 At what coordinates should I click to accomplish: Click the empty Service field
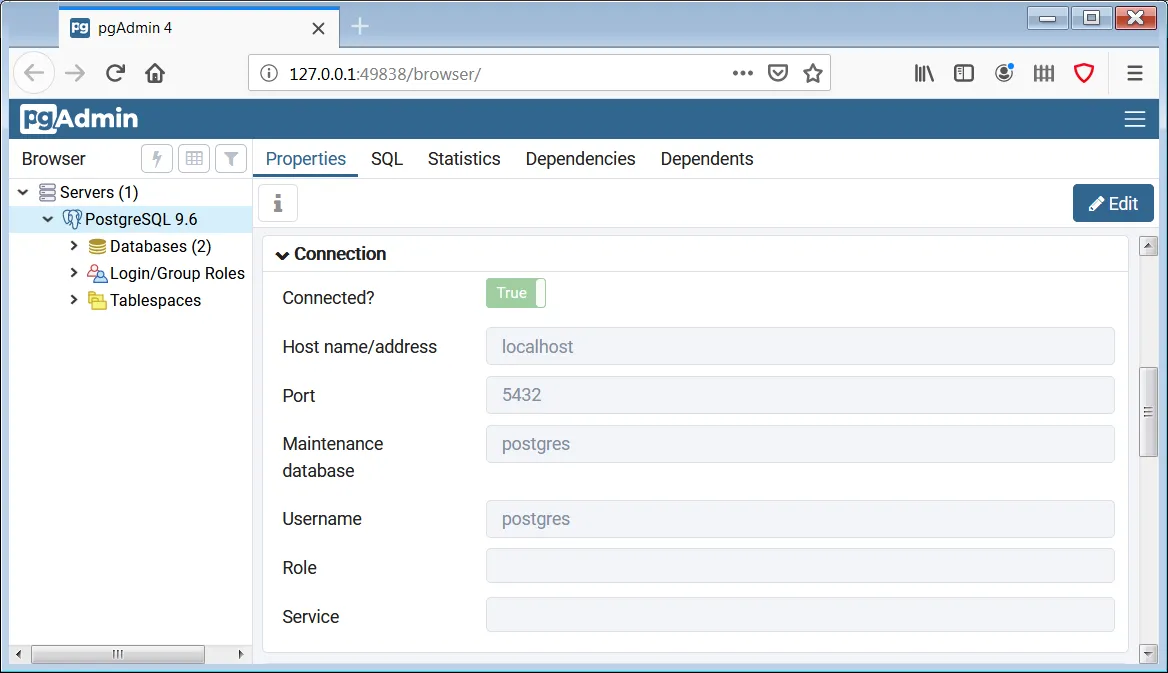(800, 615)
